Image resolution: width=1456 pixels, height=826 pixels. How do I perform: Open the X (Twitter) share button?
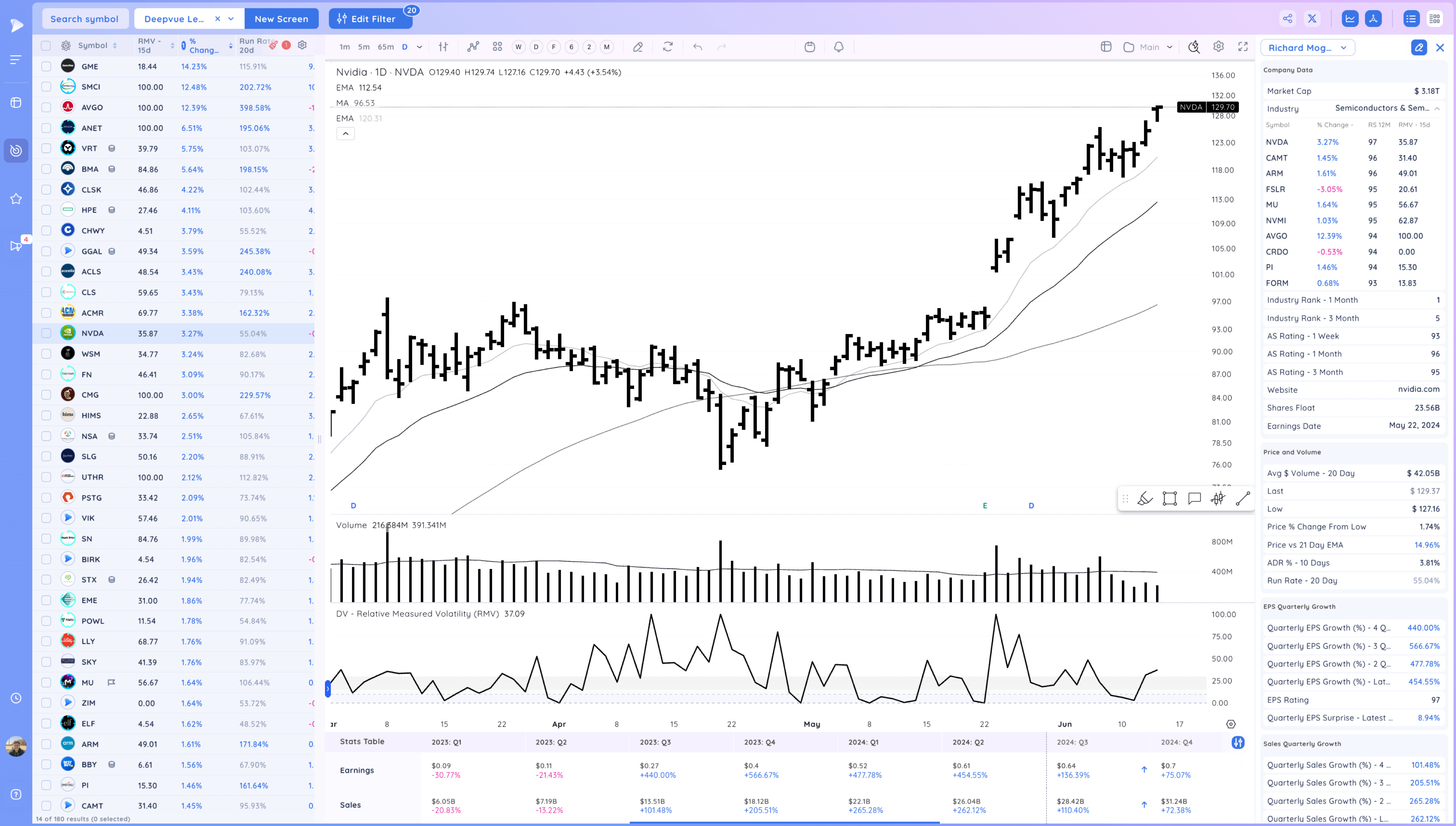click(1312, 19)
